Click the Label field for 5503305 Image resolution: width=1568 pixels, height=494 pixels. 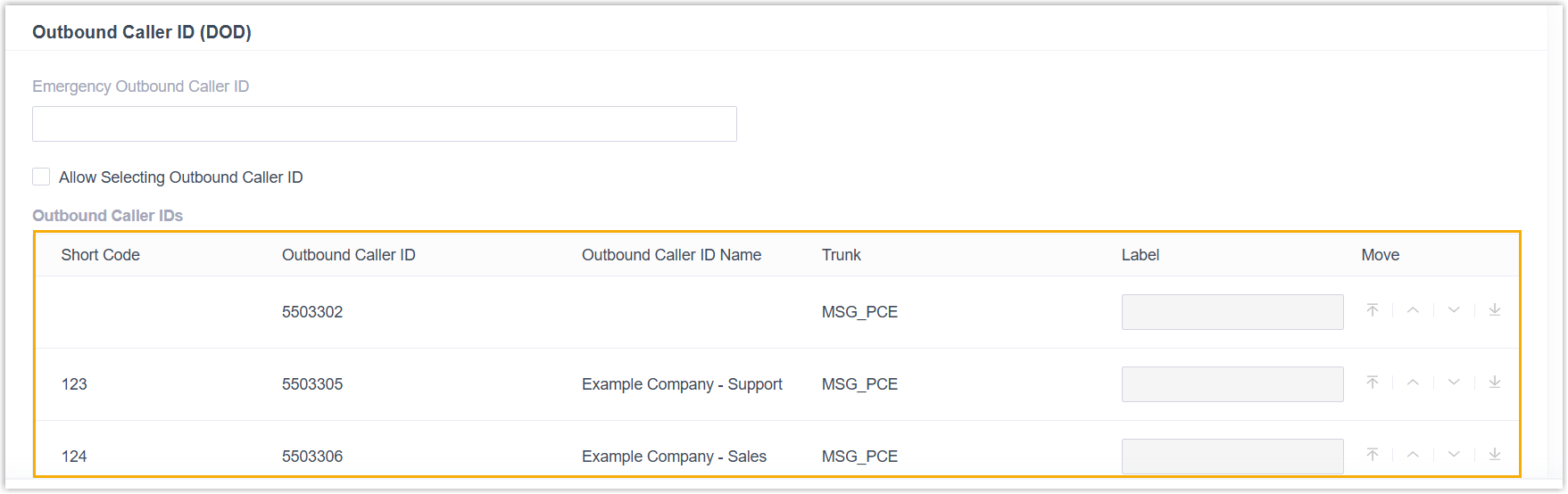point(1232,384)
